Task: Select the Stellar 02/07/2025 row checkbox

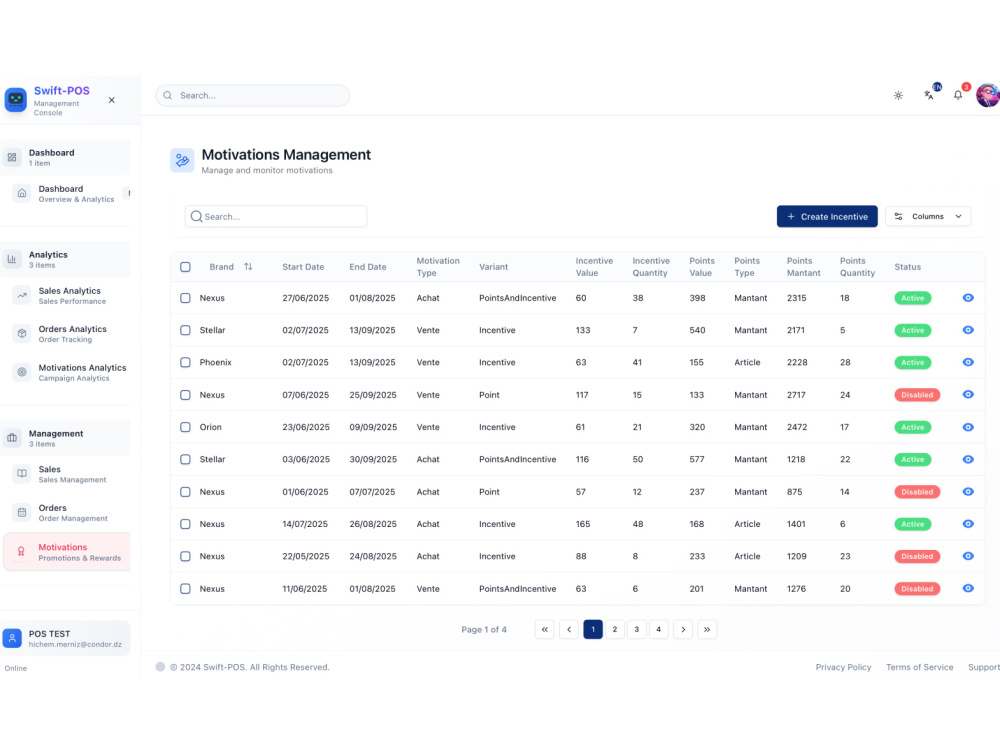Action: tap(185, 330)
